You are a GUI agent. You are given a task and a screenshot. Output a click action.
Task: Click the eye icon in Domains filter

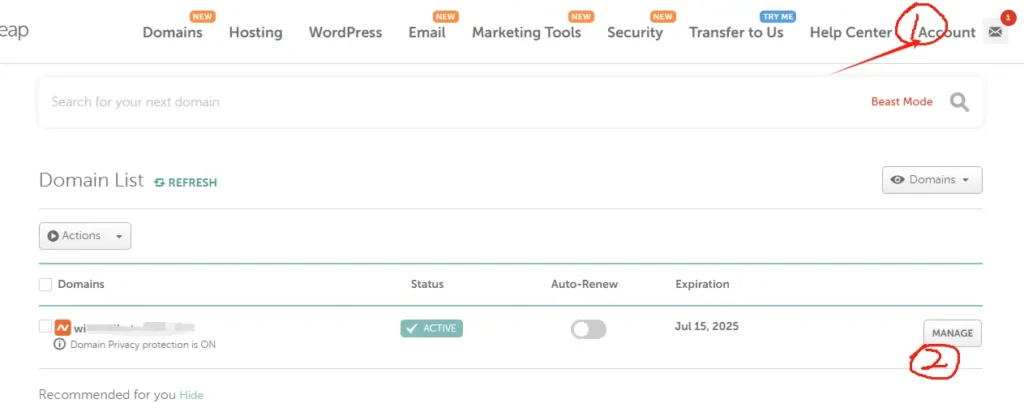898,180
